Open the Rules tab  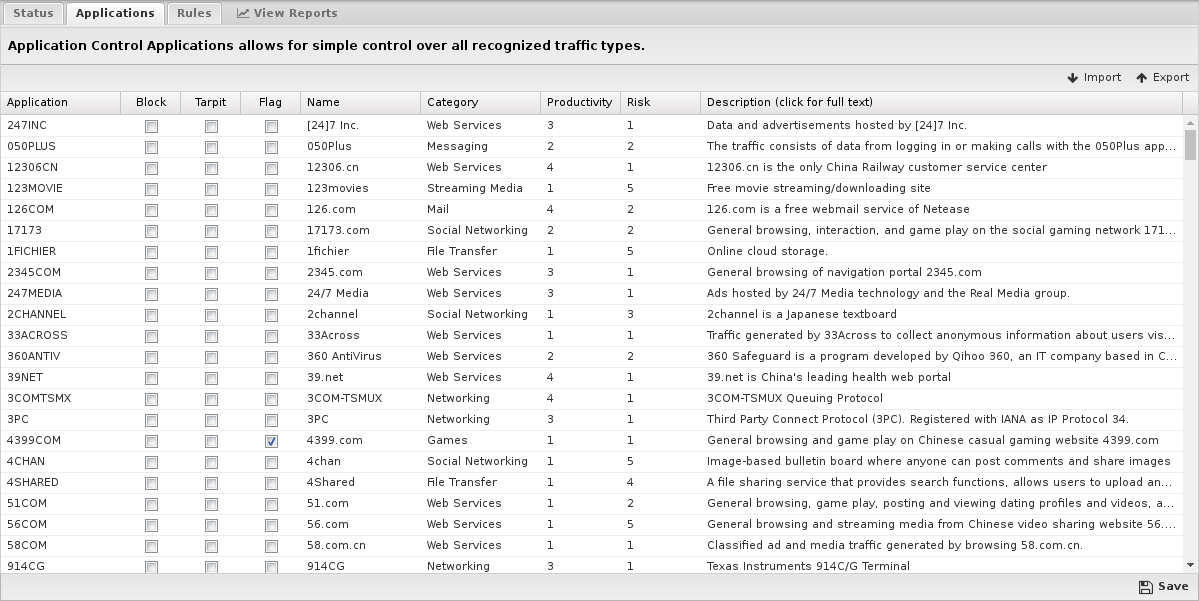tap(194, 13)
